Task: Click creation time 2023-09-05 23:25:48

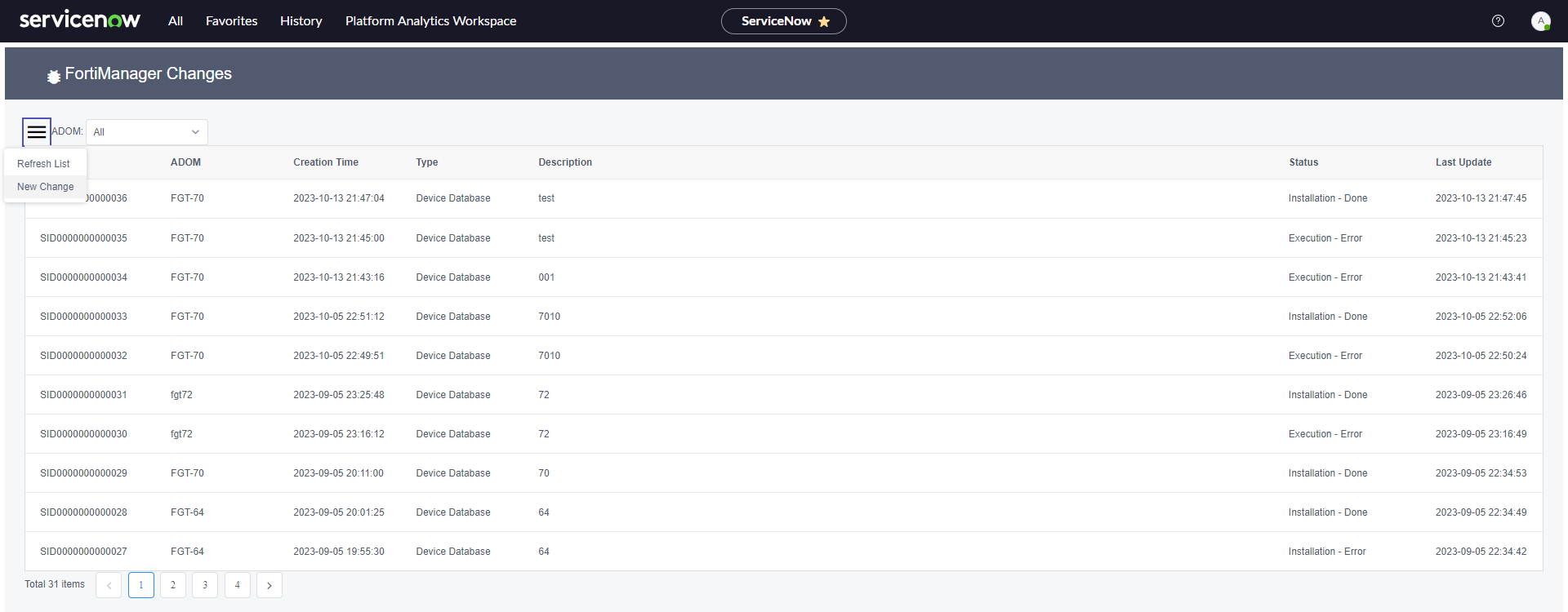Action: 339,395
